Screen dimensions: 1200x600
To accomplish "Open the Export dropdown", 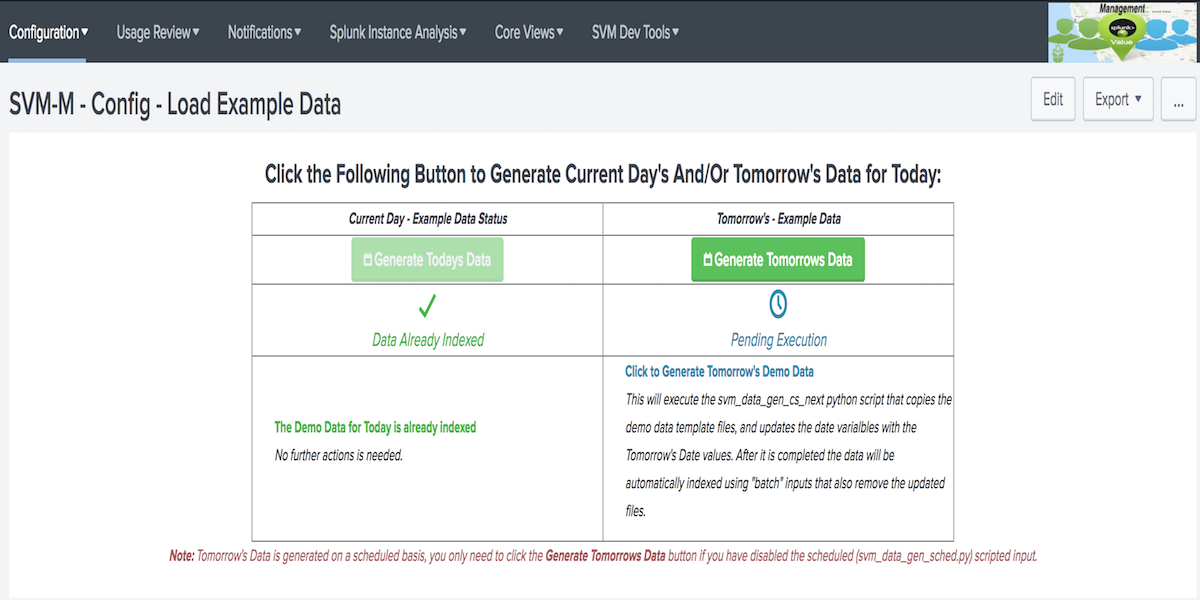I will pos(1117,99).
